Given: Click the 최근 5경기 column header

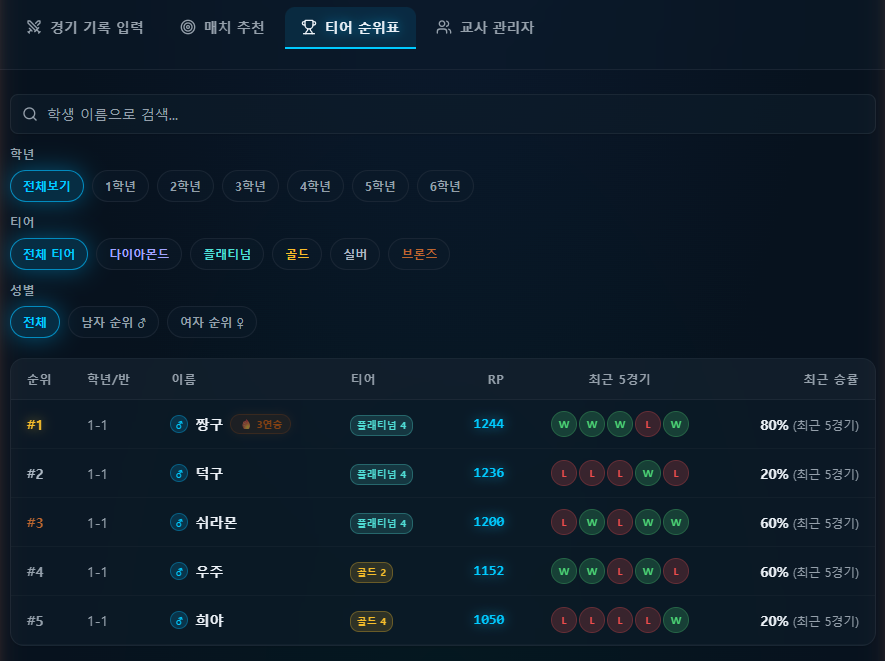Looking at the screenshot, I should pos(619,379).
